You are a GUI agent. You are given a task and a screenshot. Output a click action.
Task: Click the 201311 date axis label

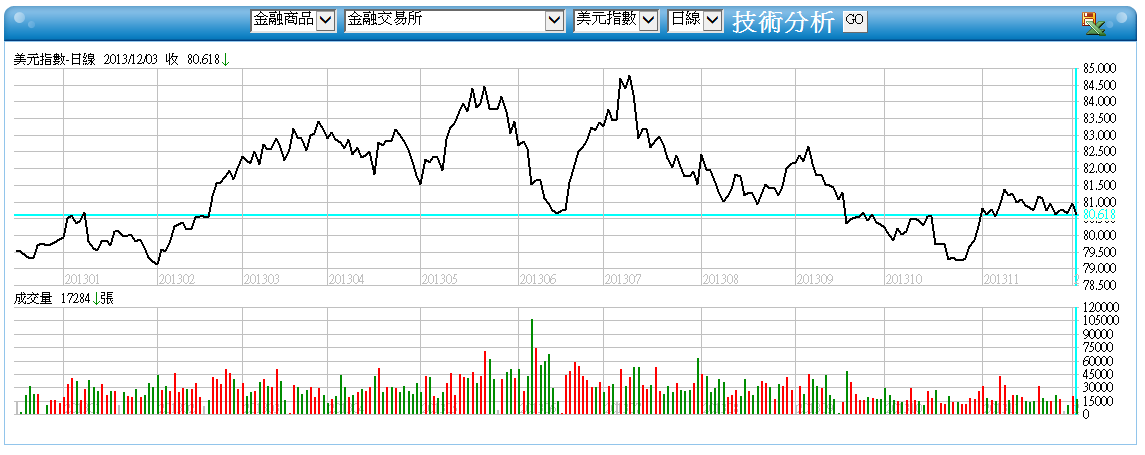tap(1001, 279)
